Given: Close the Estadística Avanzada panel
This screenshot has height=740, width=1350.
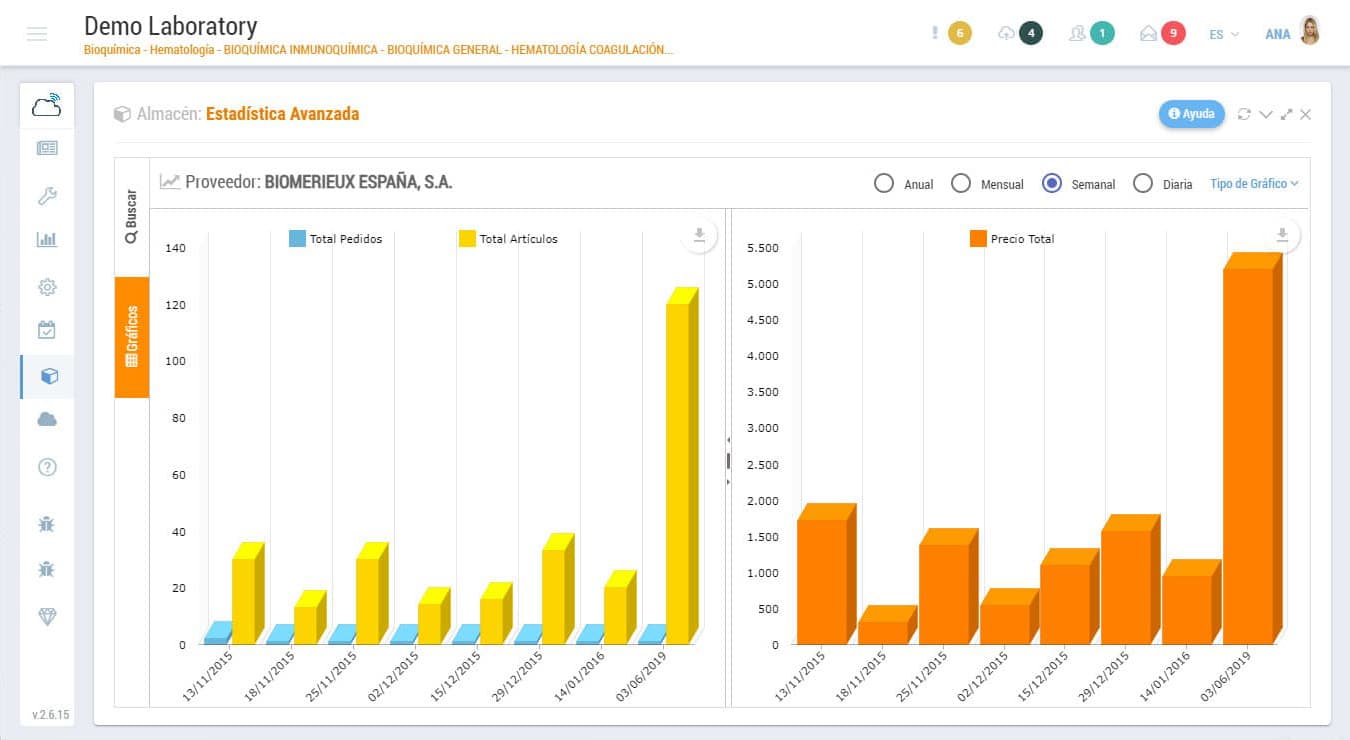Looking at the screenshot, I should tap(1305, 114).
